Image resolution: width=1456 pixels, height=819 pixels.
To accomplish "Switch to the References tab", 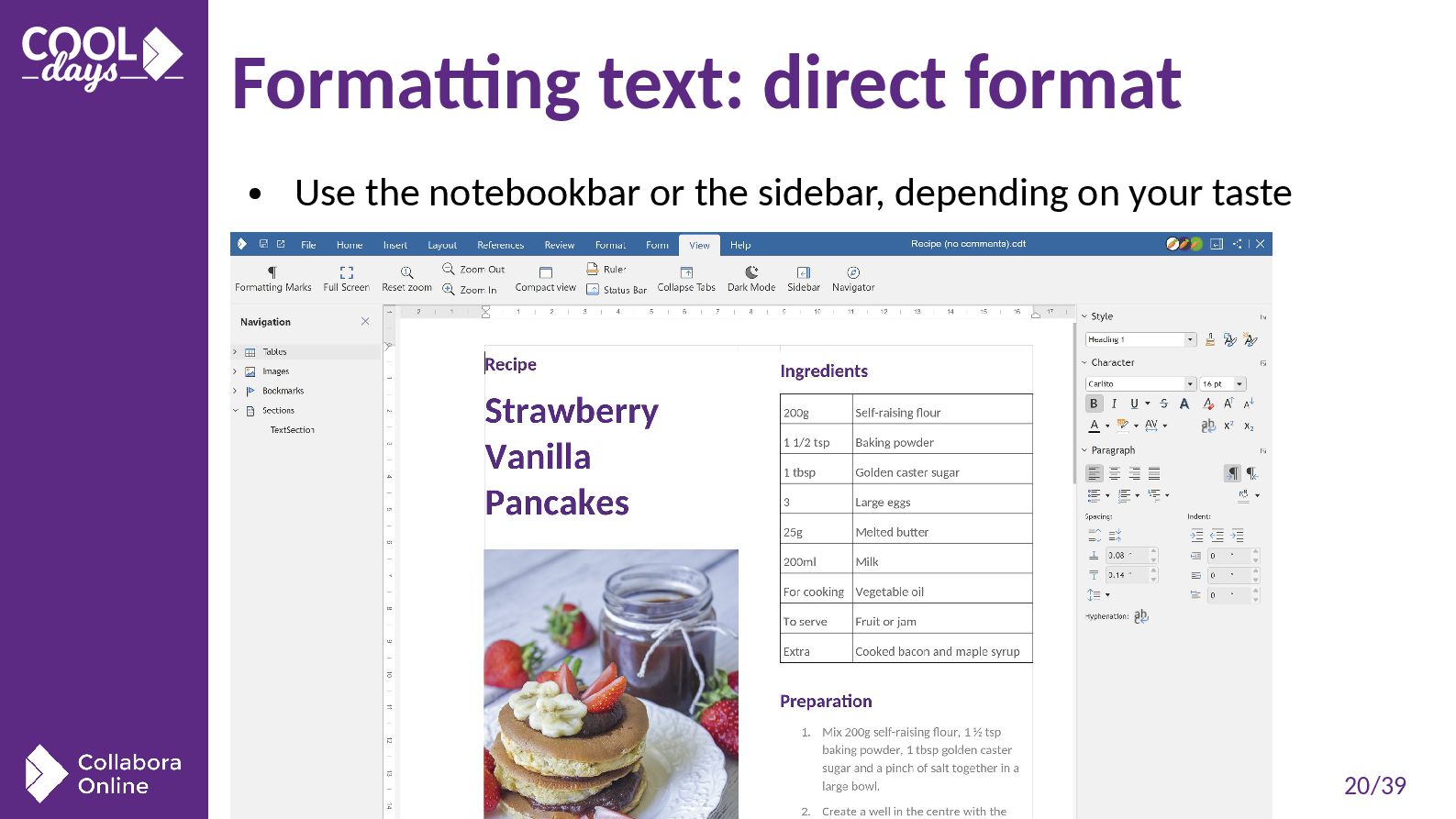I will 500,245.
